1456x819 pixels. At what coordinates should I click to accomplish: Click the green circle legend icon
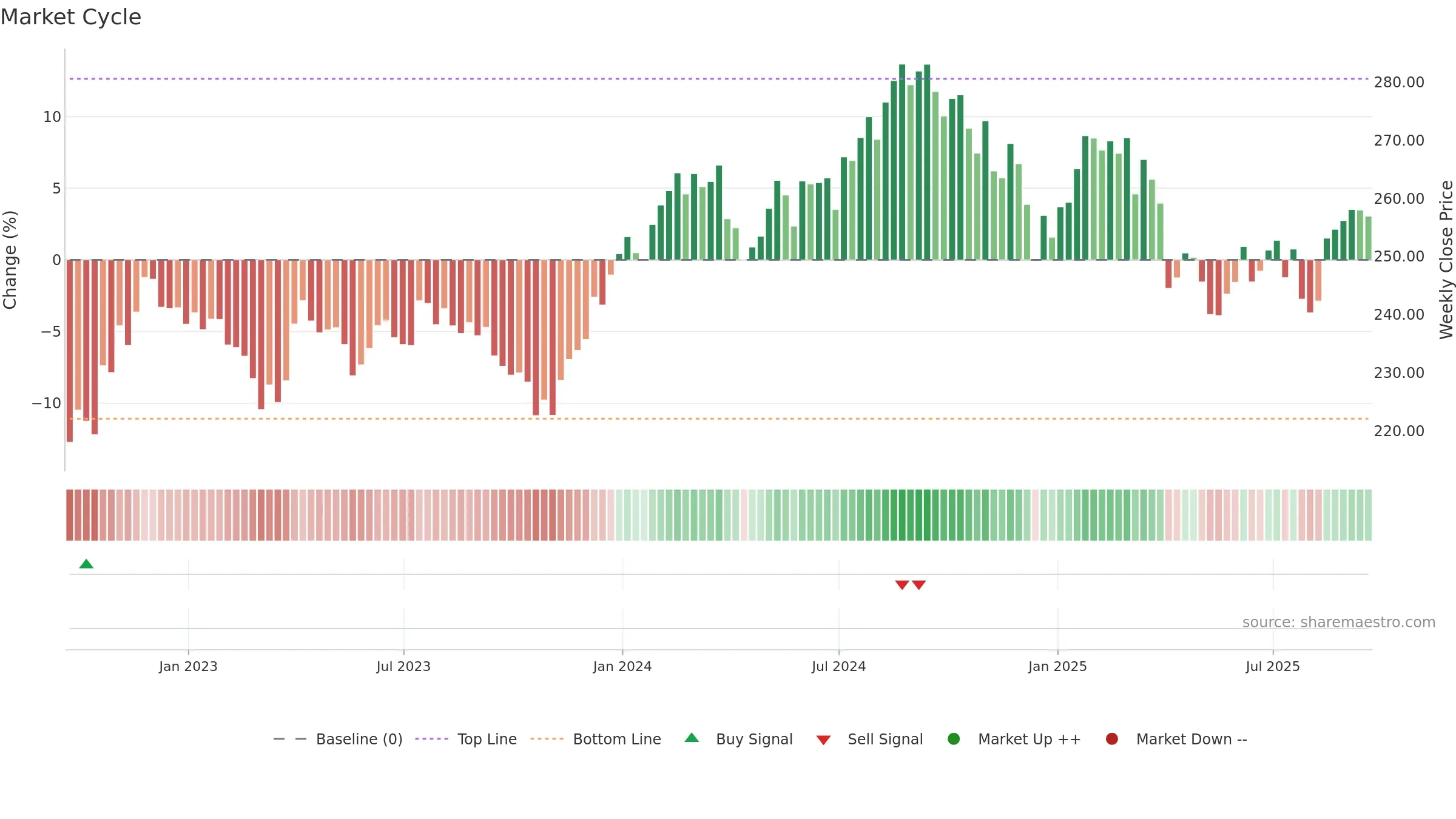954,739
